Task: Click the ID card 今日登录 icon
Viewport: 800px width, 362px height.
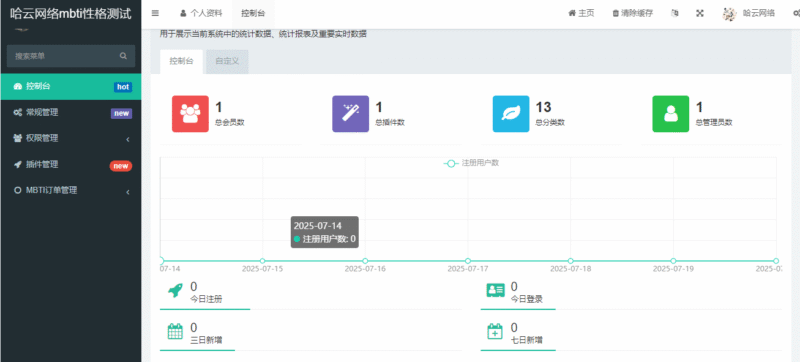Action: (x=495, y=290)
